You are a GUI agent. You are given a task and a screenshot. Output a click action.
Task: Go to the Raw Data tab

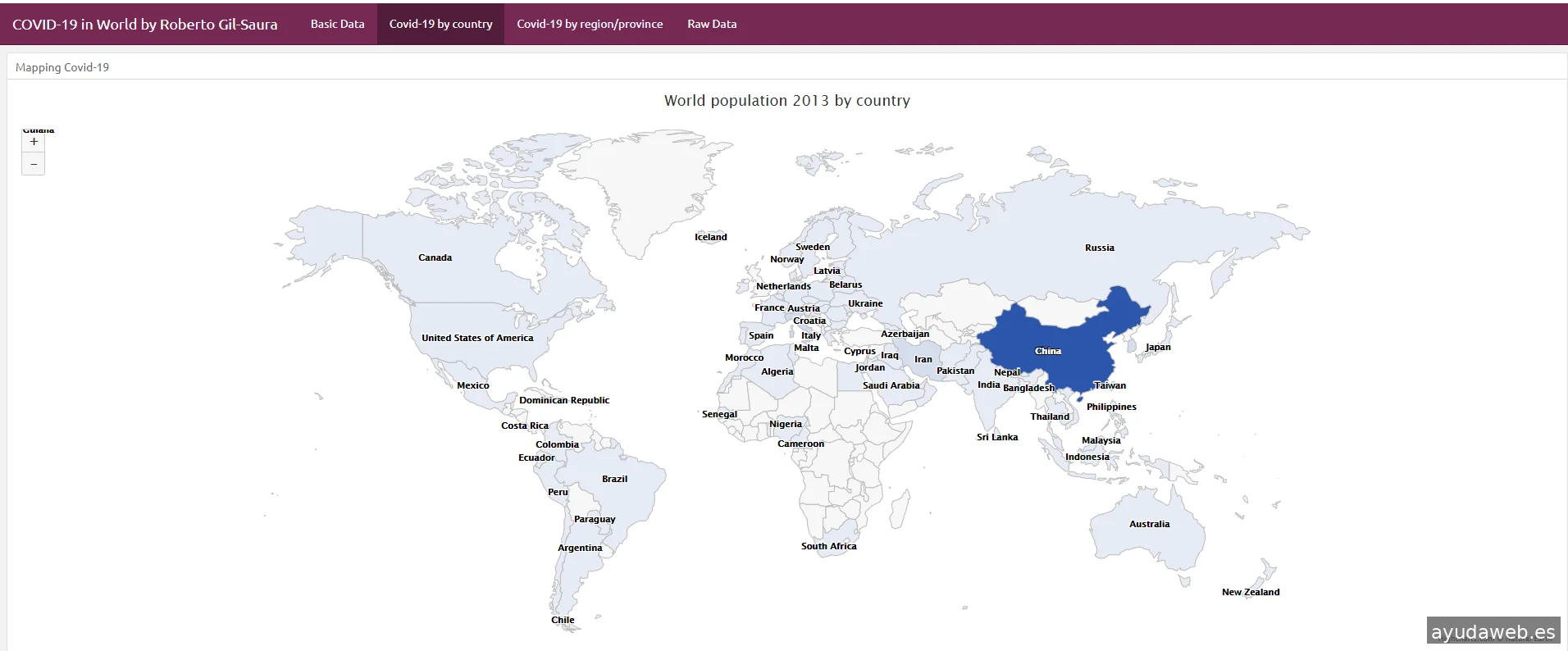coord(711,24)
